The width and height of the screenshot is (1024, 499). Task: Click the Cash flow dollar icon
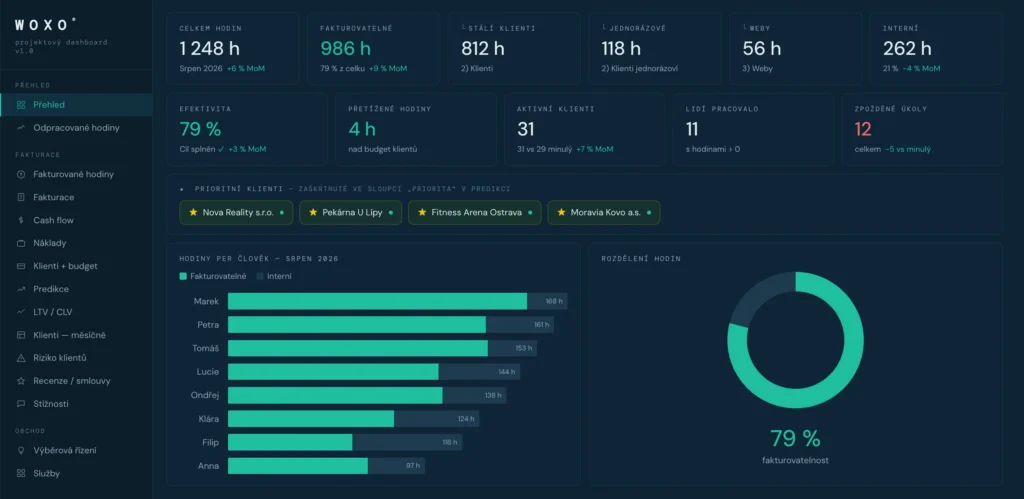(x=21, y=220)
